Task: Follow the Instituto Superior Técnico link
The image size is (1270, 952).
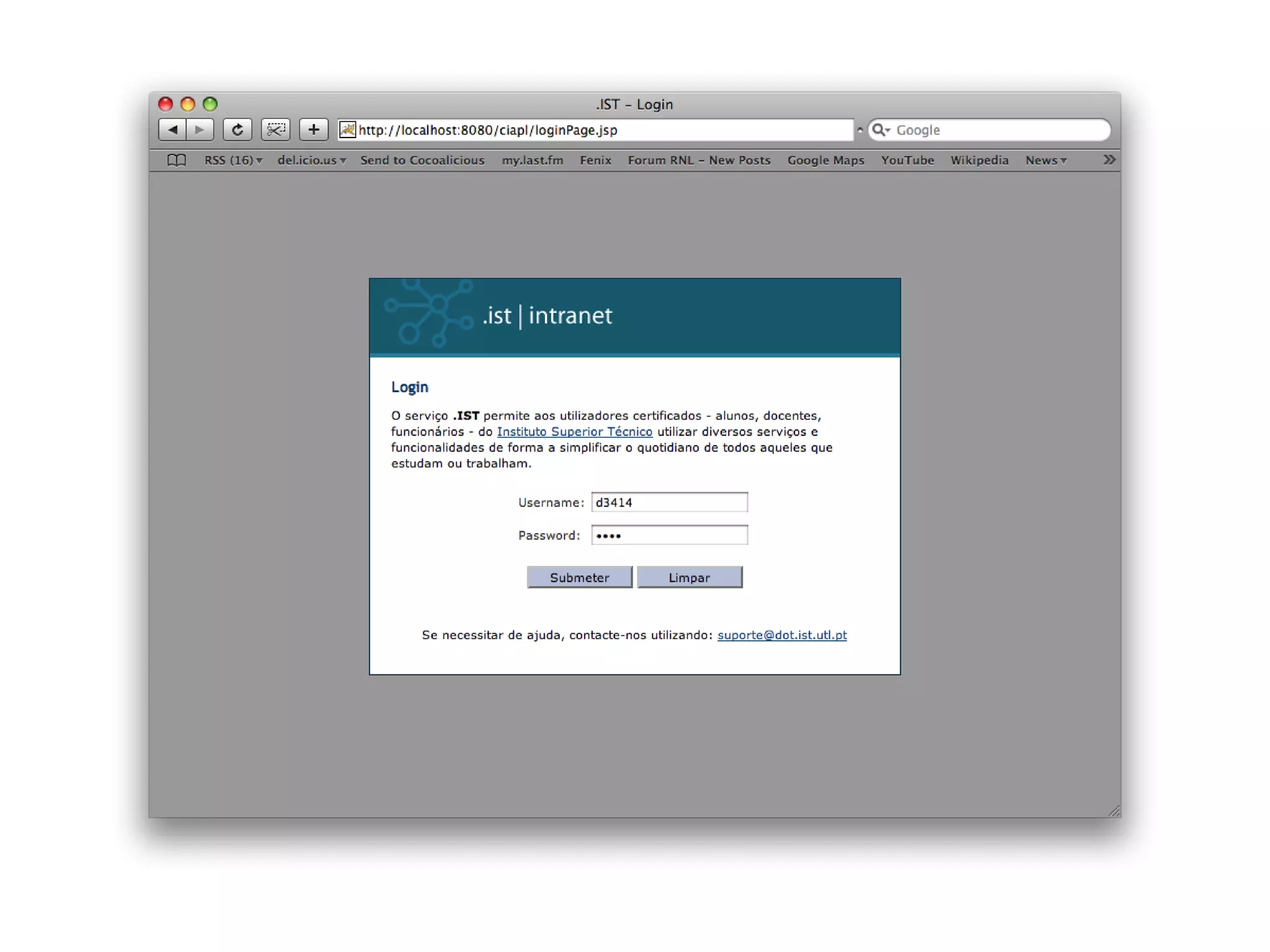Action: pyautogui.click(x=574, y=431)
